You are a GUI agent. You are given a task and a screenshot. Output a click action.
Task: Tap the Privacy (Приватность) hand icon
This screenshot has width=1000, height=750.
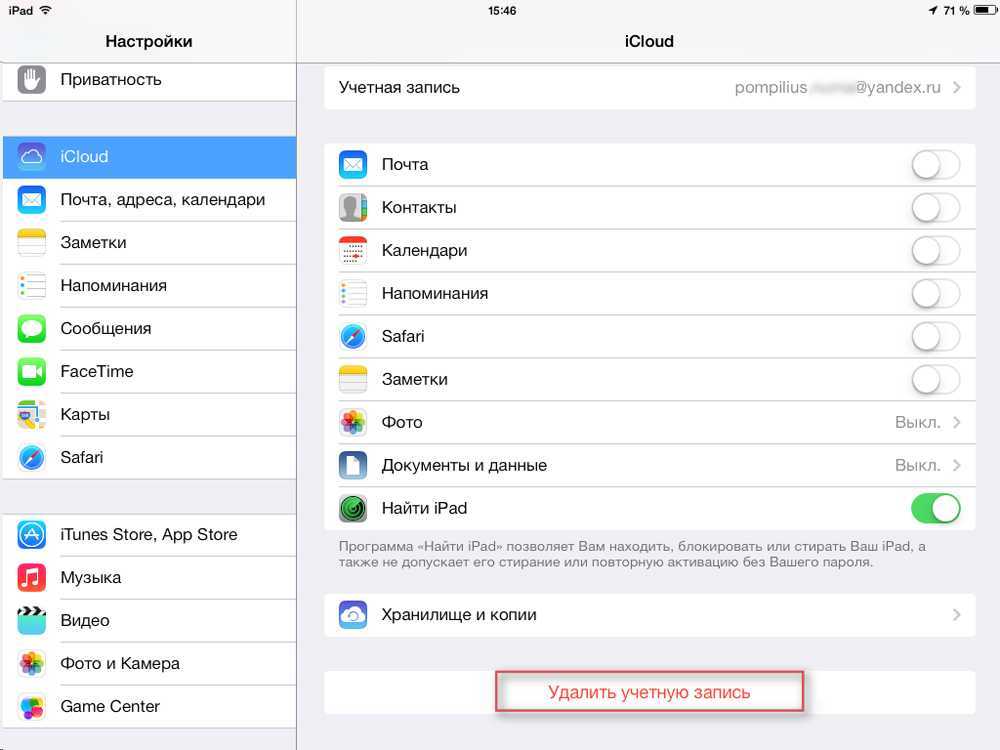(x=31, y=80)
